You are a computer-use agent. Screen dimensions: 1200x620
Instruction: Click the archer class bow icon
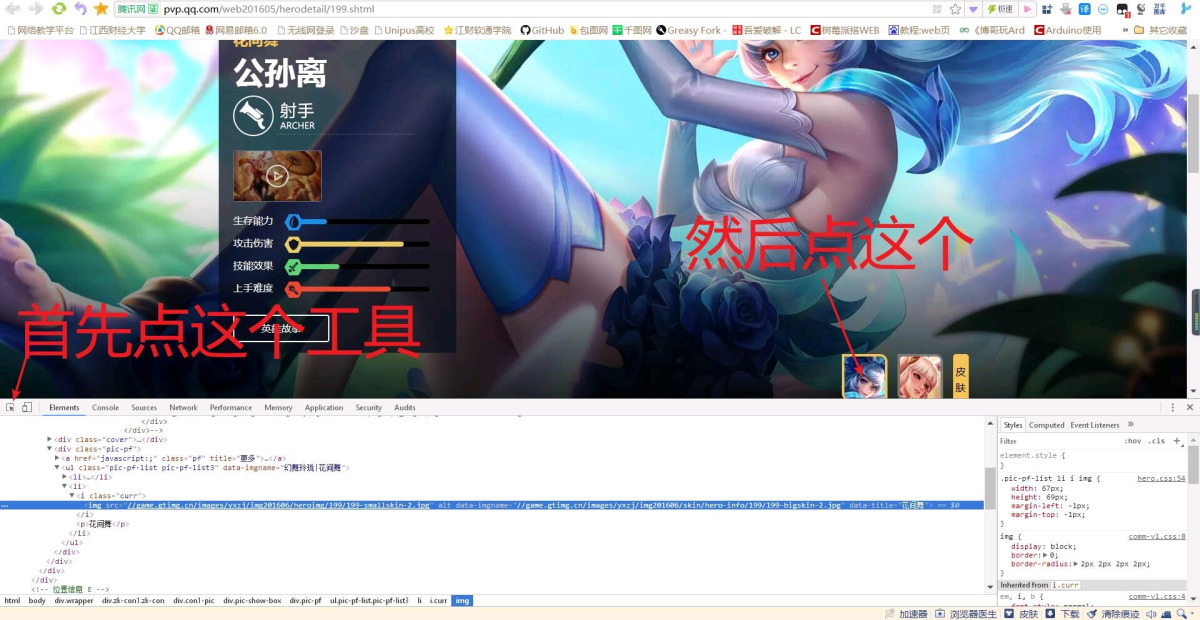point(253,116)
